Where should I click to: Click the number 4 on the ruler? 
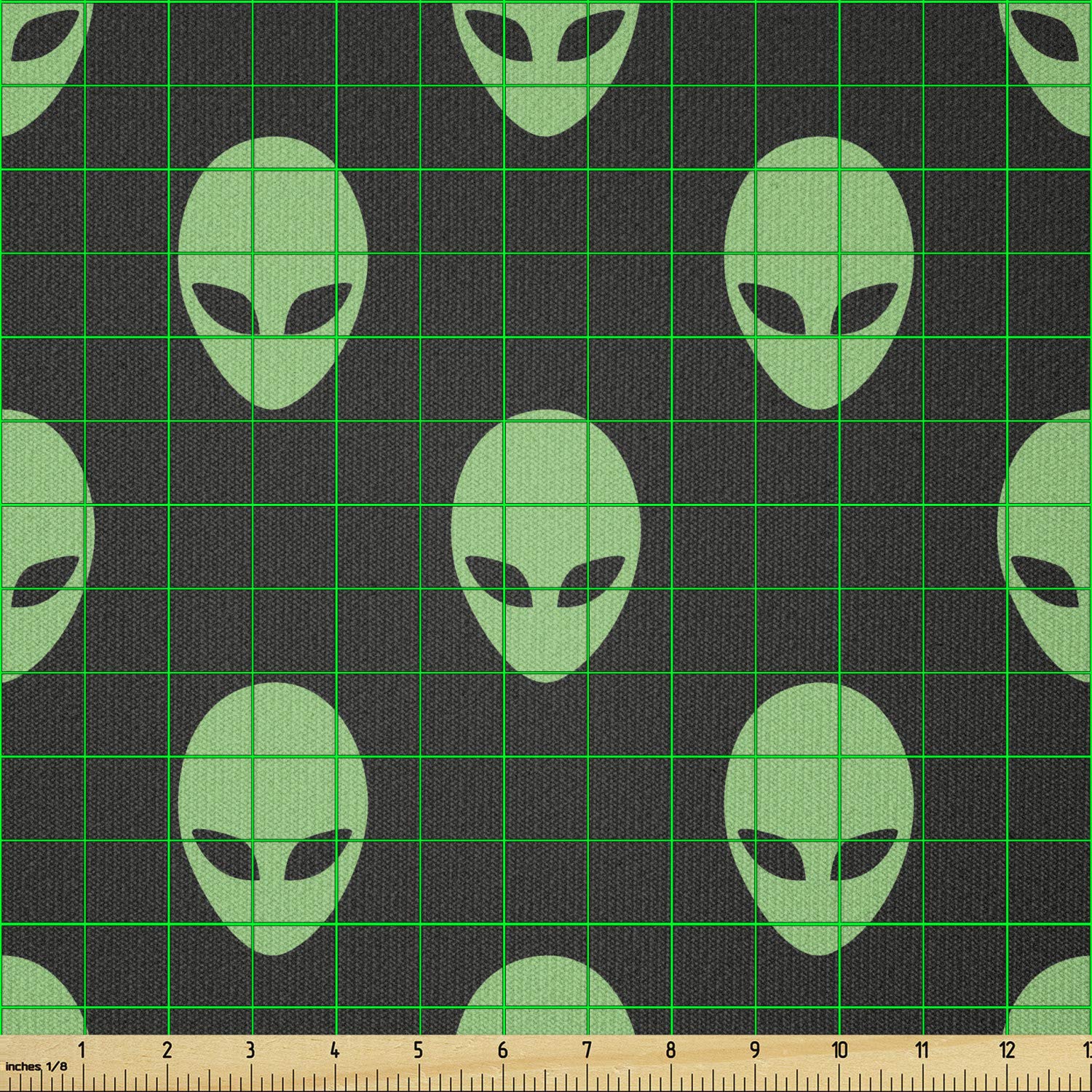[x=335, y=1051]
